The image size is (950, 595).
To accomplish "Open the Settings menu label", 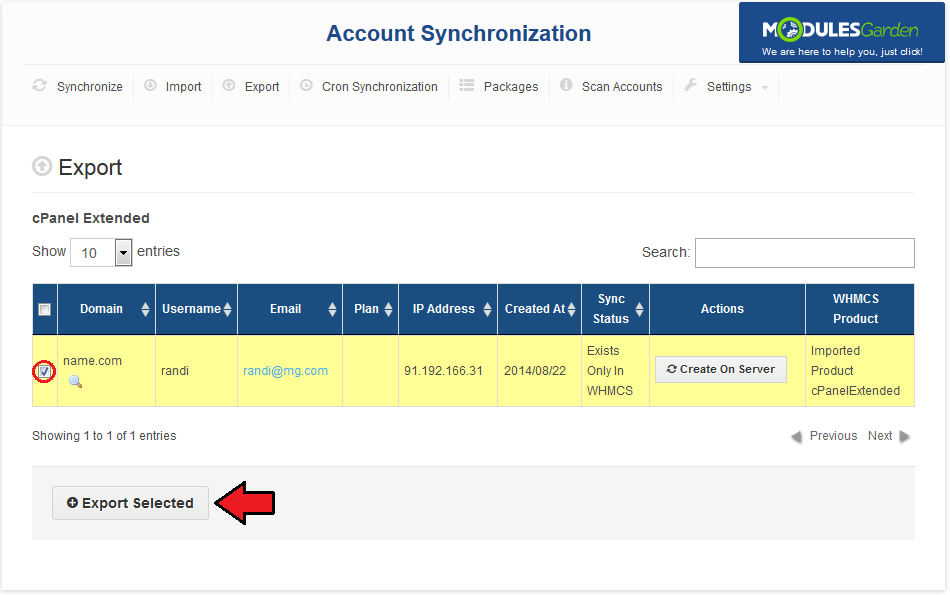I will (729, 87).
